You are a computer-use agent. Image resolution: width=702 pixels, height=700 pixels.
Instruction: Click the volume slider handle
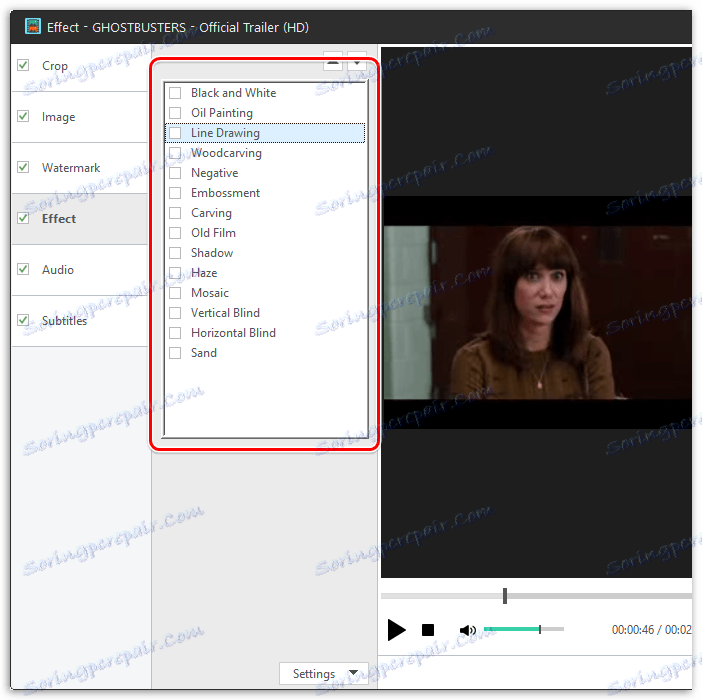tap(540, 629)
